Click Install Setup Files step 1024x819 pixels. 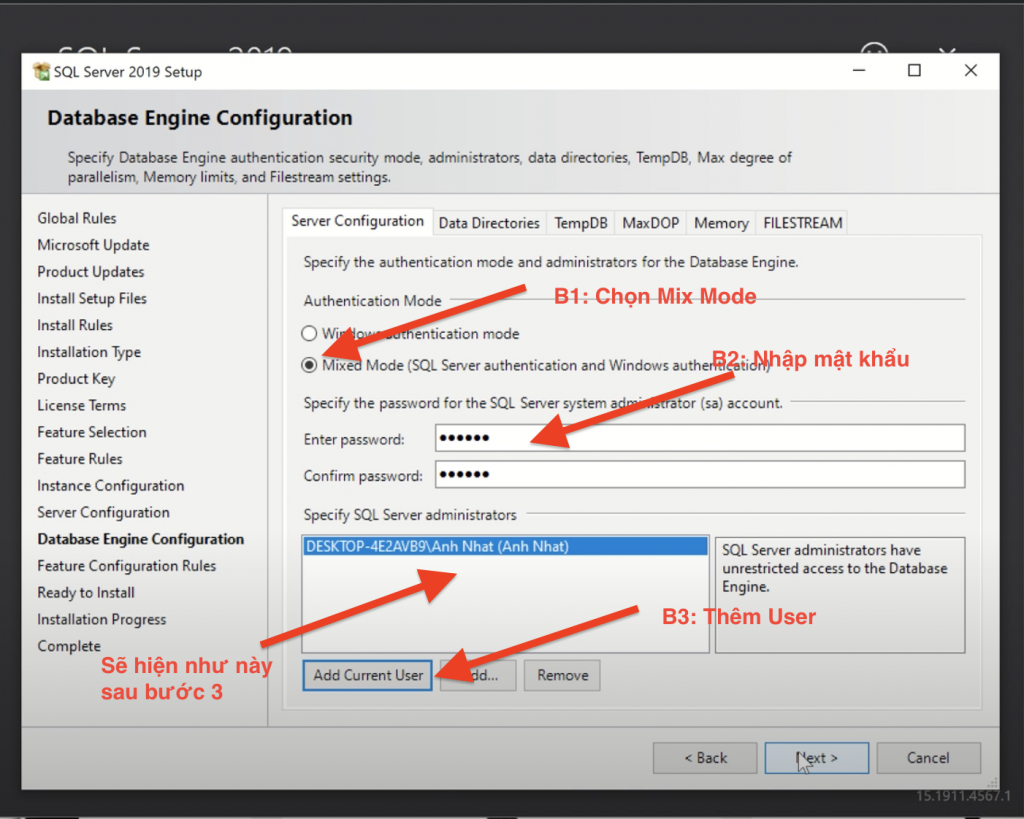[x=92, y=298]
